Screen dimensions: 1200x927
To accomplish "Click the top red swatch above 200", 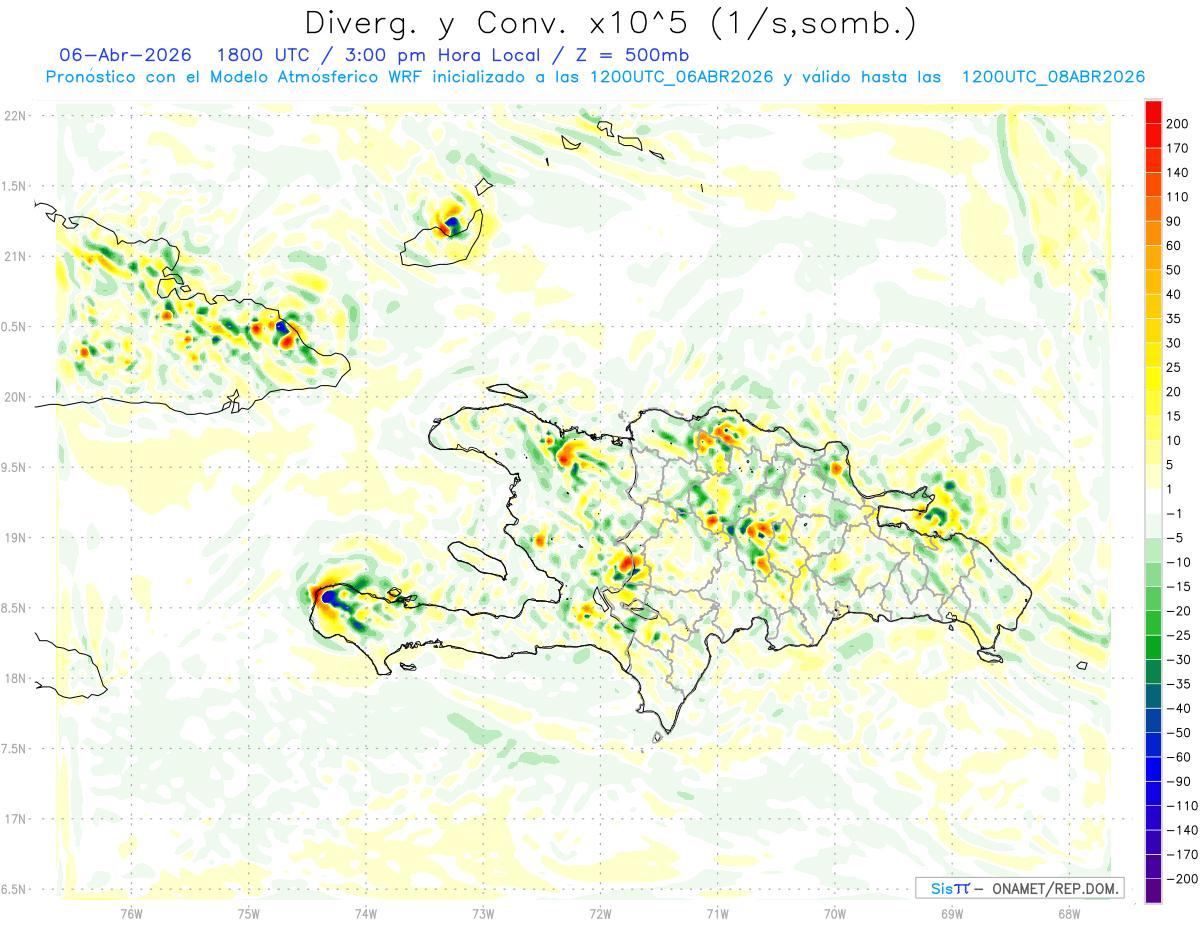I will tap(1152, 111).
